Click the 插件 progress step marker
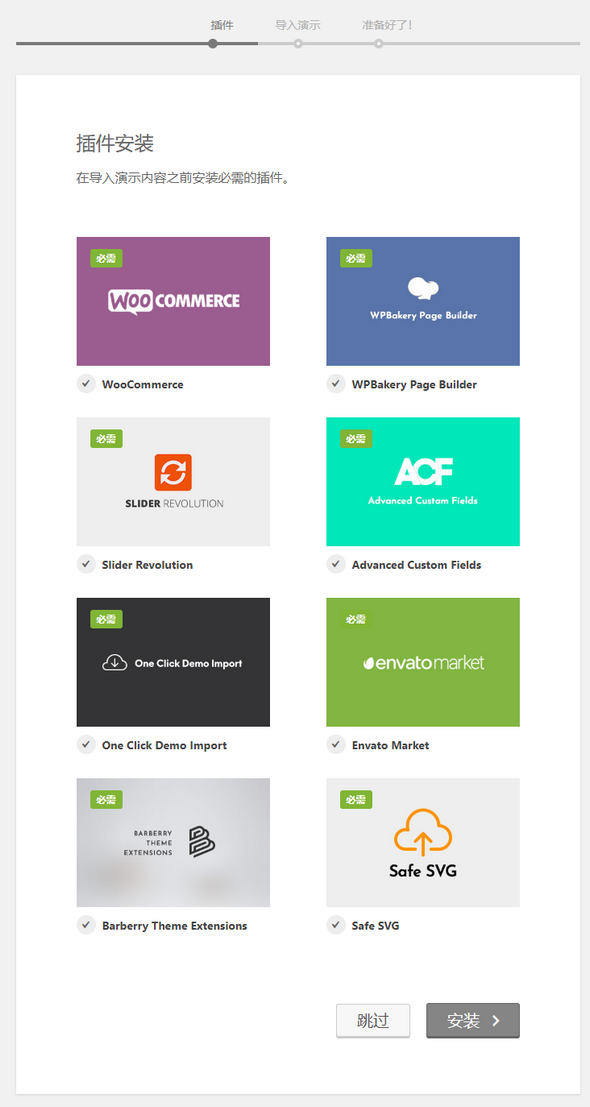 click(x=213, y=44)
